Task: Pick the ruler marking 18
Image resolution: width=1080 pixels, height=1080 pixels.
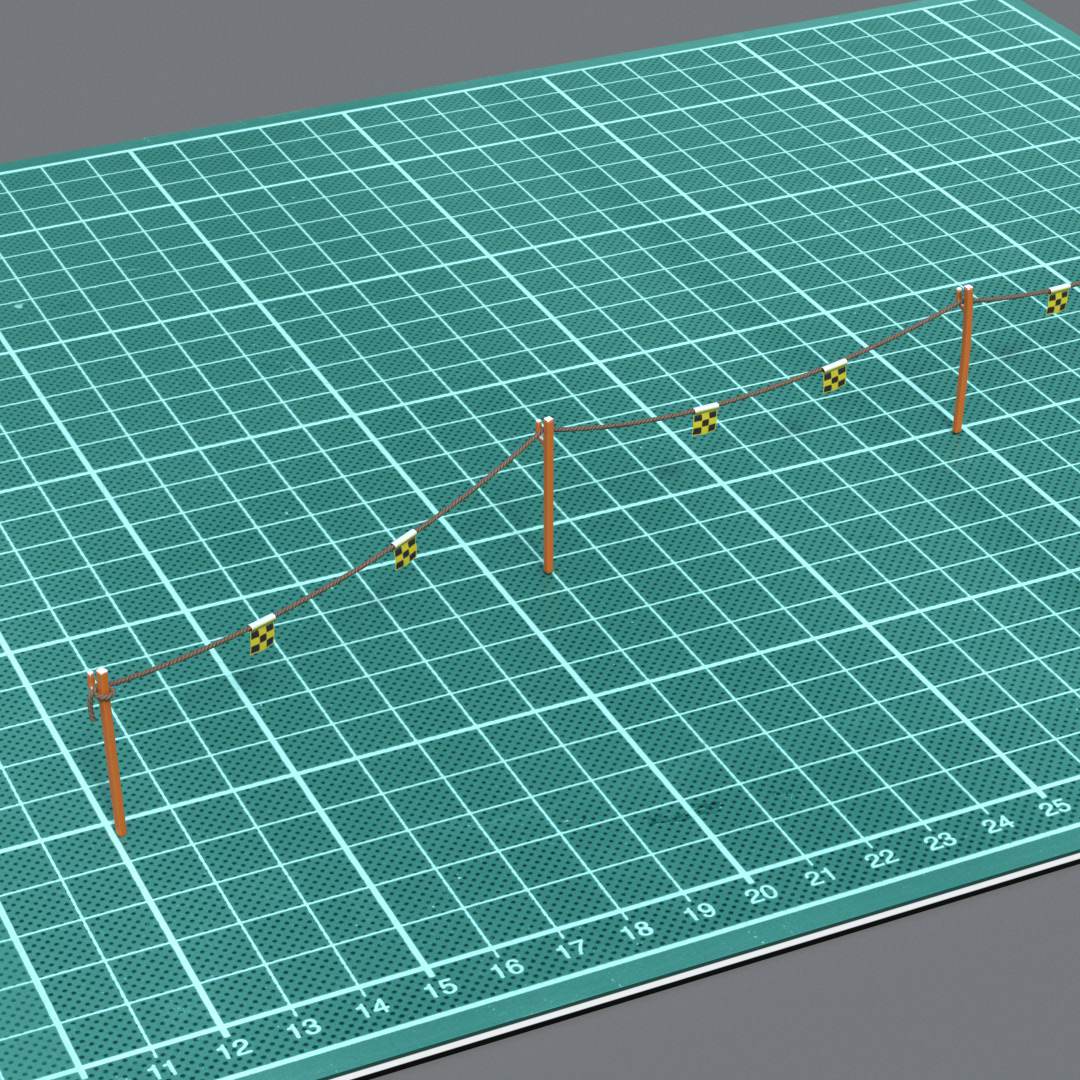Action: coord(637,930)
